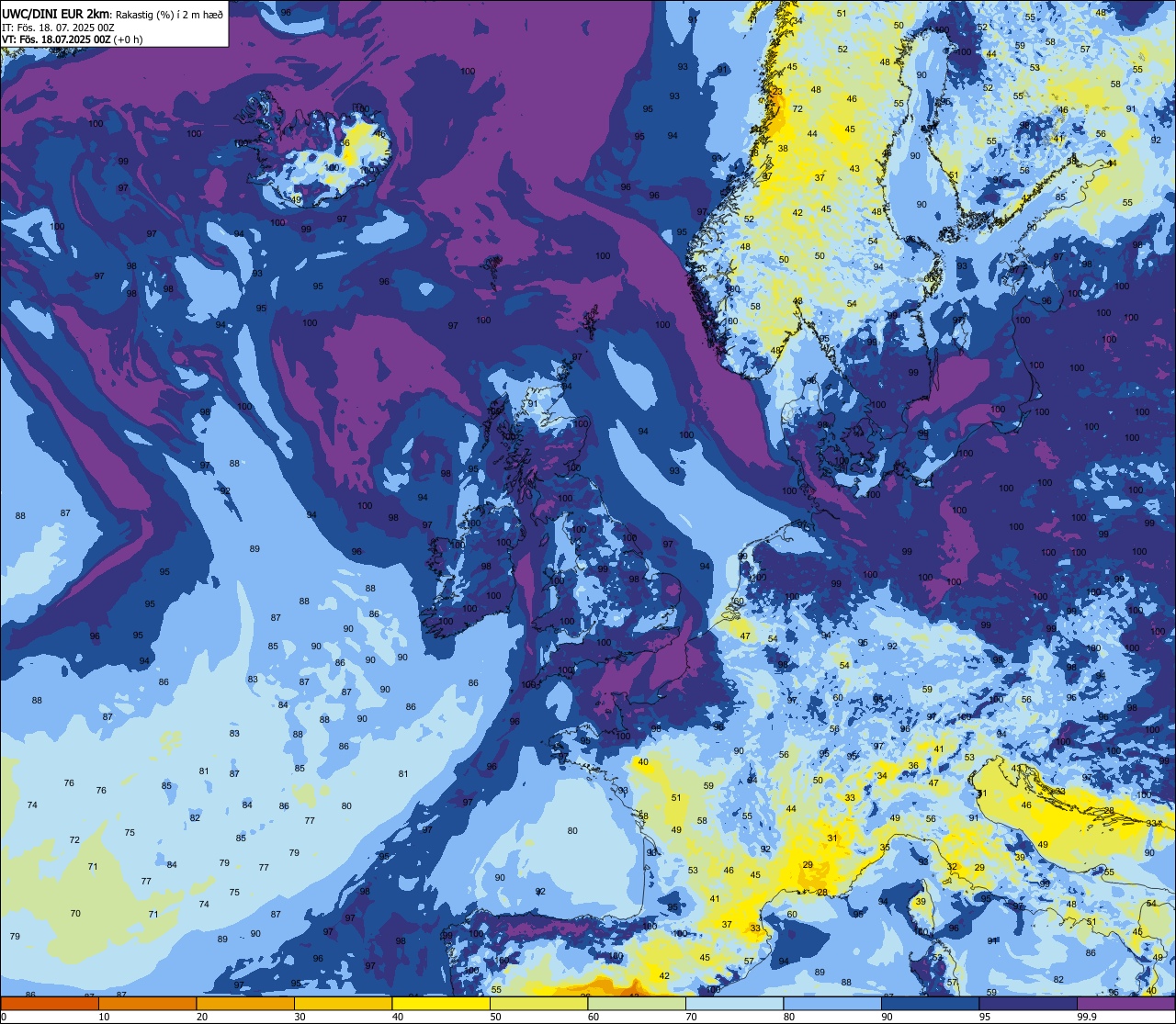The width and height of the screenshot is (1176, 1024).
Task: Click the 40–50% bright yellow legend swatch
Action: coord(441,1004)
